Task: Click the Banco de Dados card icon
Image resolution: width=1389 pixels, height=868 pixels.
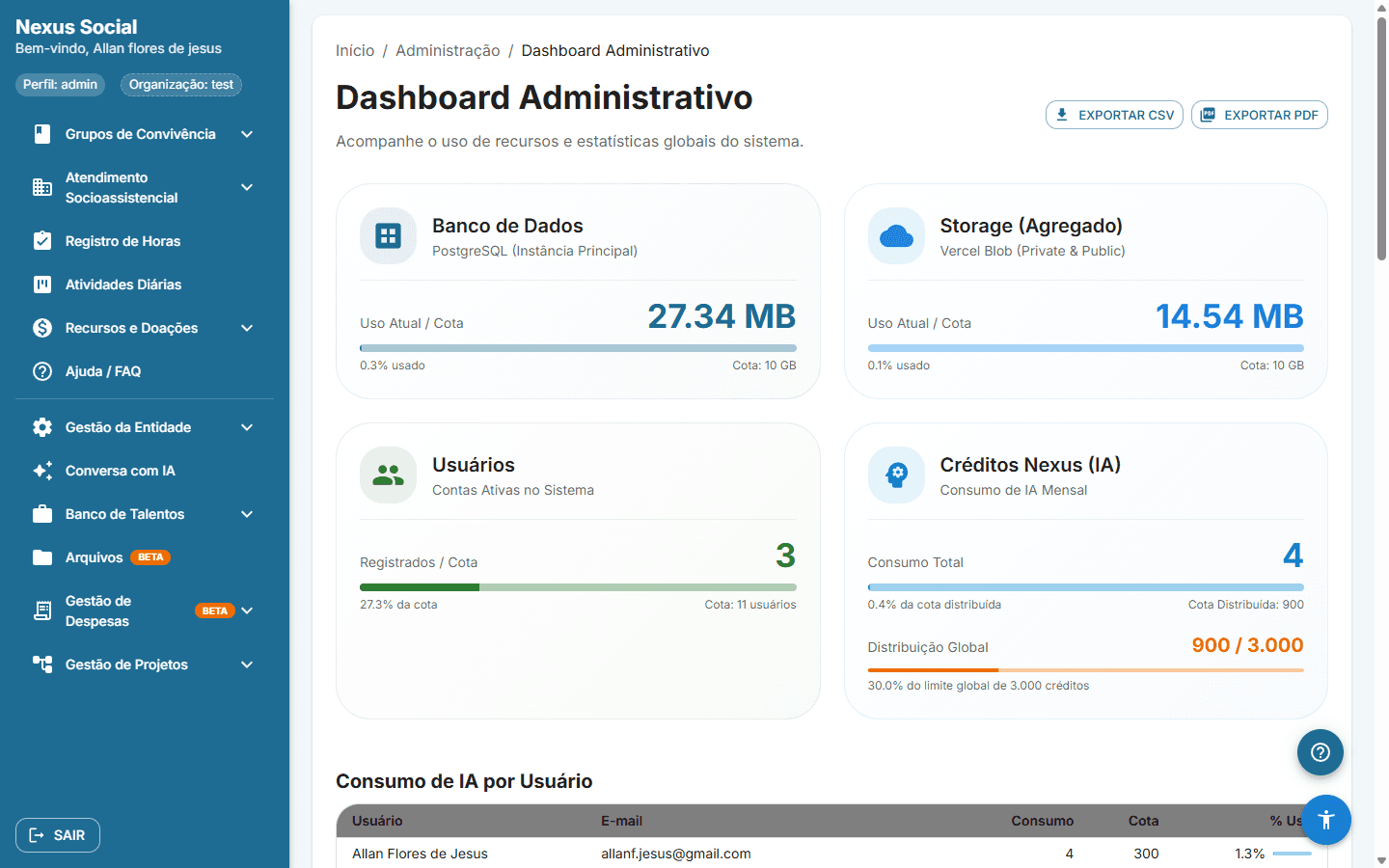Action: click(388, 236)
